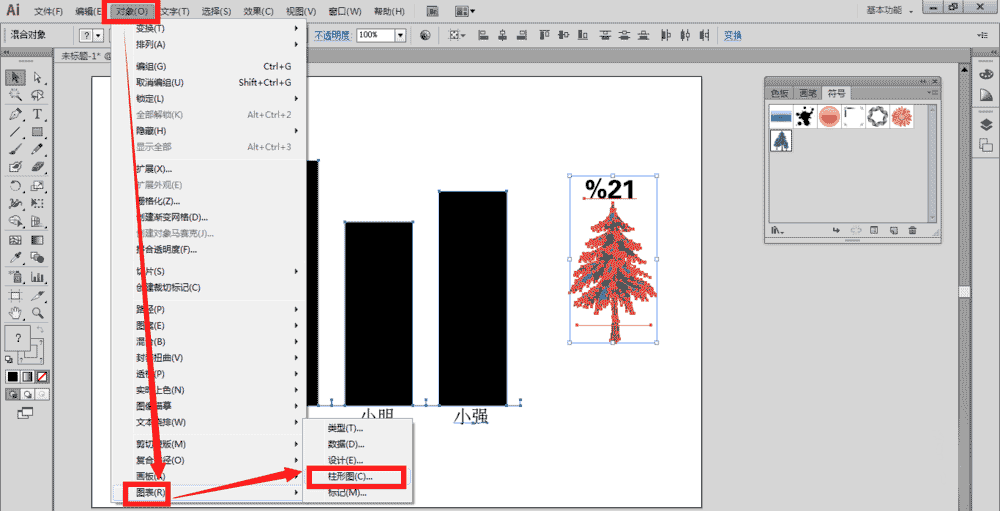The image size is (1000, 511).
Task: Open the 基本功能 workspace switcher
Action: (890, 11)
